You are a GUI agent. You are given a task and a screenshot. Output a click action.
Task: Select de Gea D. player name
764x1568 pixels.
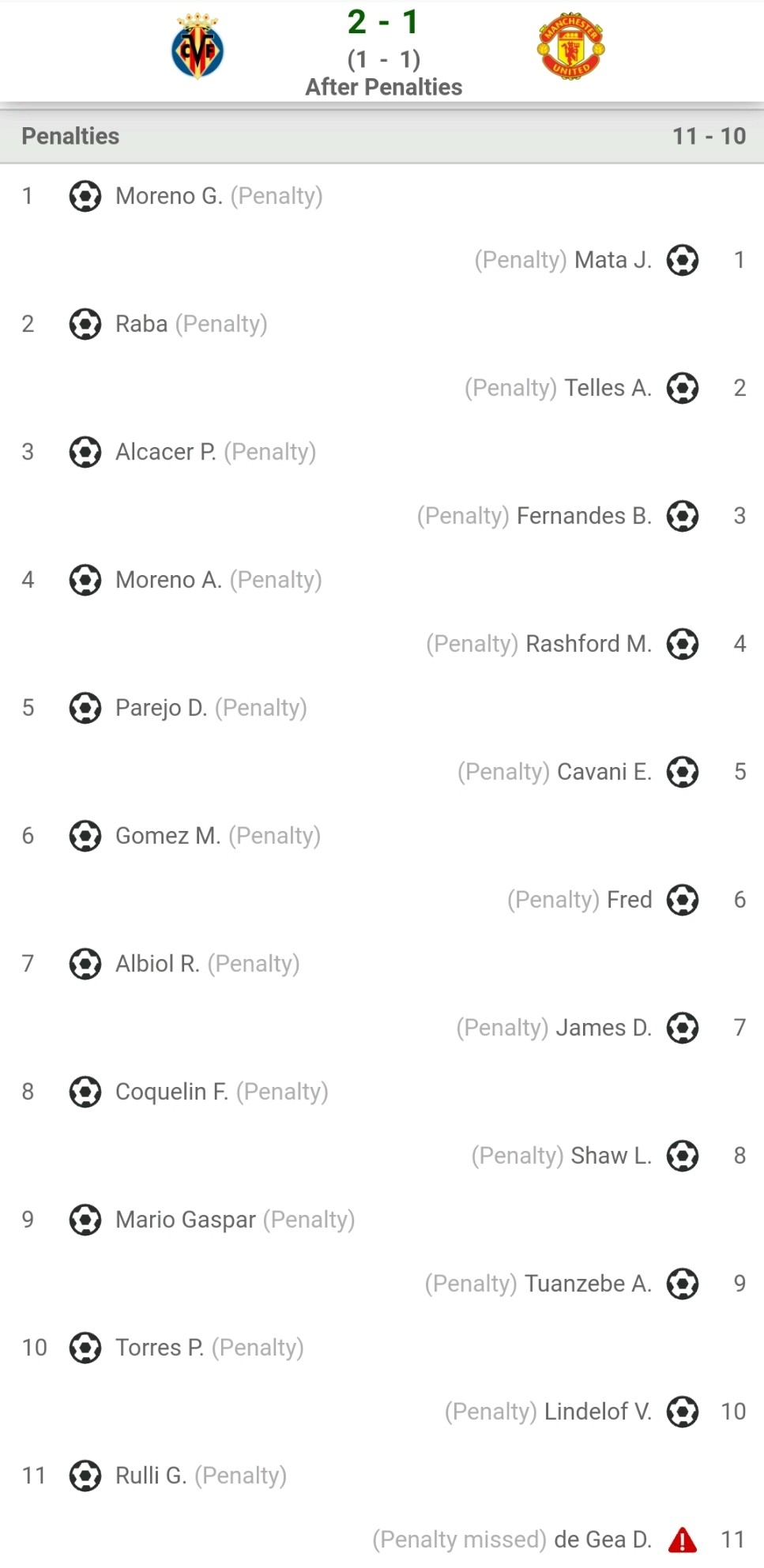[603, 1540]
